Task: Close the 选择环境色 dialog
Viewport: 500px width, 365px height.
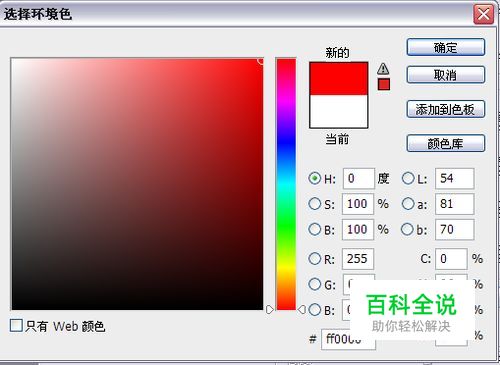Action: [483, 14]
